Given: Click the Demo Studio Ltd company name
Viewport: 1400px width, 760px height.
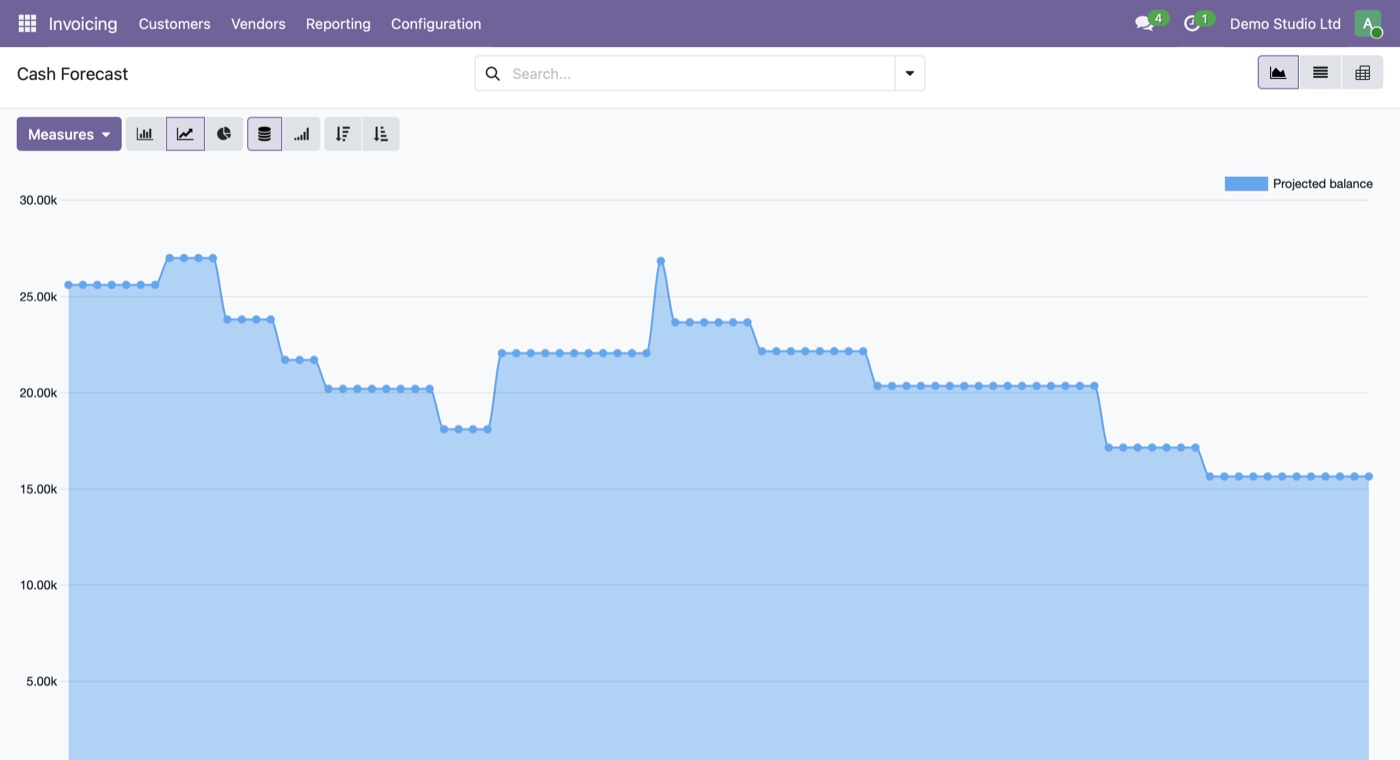Looking at the screenshot, I should tap(1285, 23).
